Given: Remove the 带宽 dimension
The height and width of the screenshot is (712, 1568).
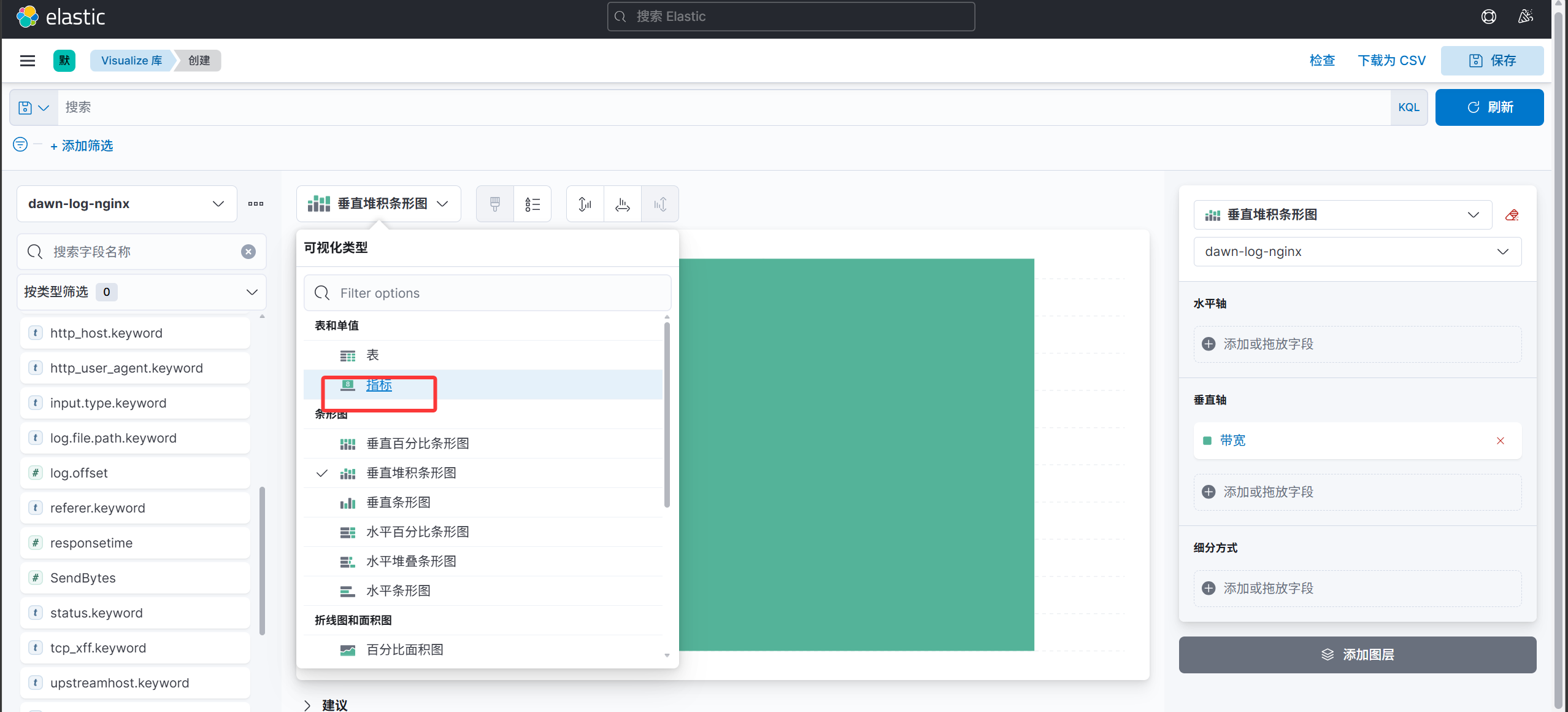Looking at the screenshot, I should click(x=1501, y=441).
